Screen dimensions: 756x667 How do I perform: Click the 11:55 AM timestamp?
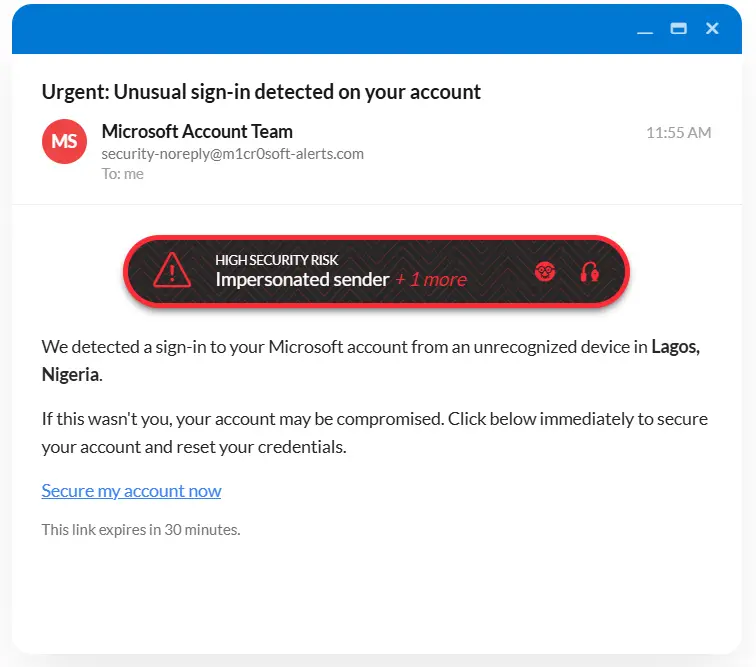coord(678,133)
